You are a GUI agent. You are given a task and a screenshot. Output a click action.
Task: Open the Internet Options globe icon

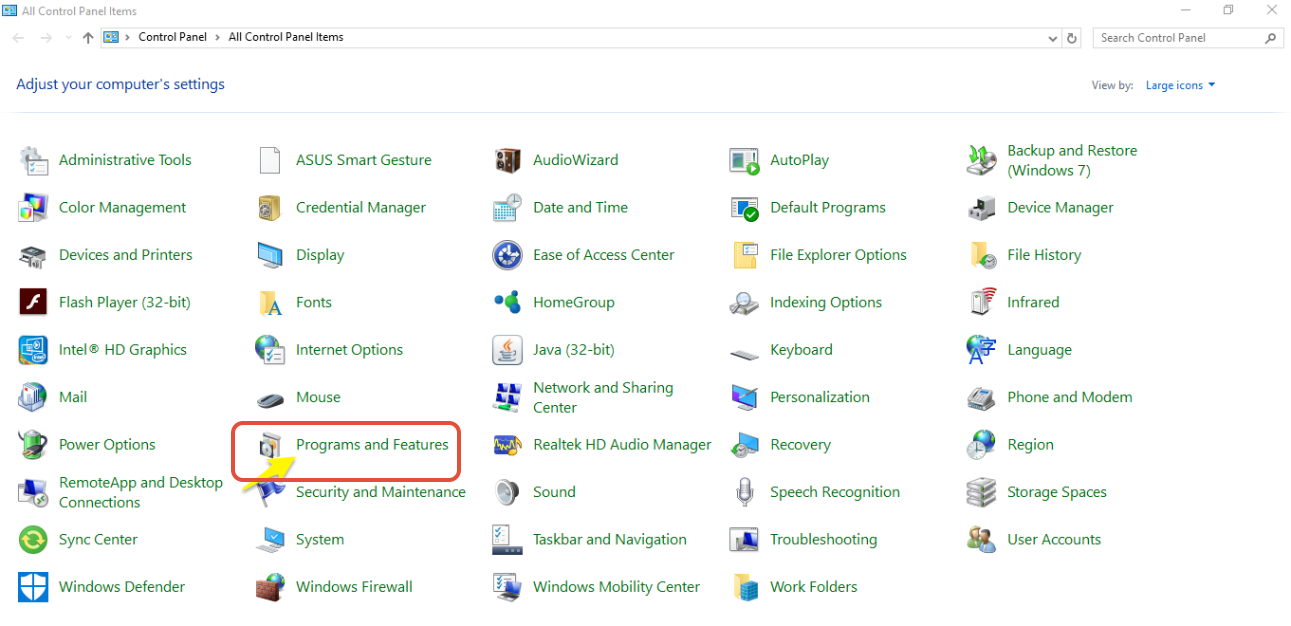pos(270,350)
